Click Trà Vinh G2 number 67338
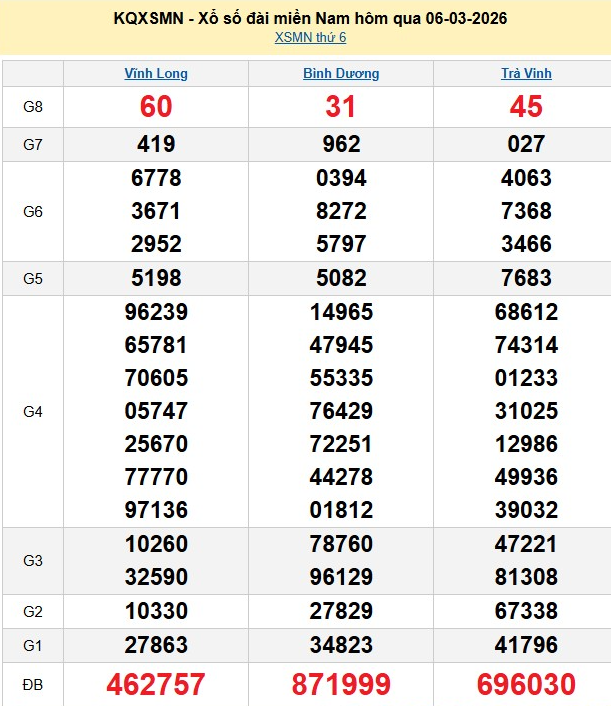 click(x=526, y=611)
